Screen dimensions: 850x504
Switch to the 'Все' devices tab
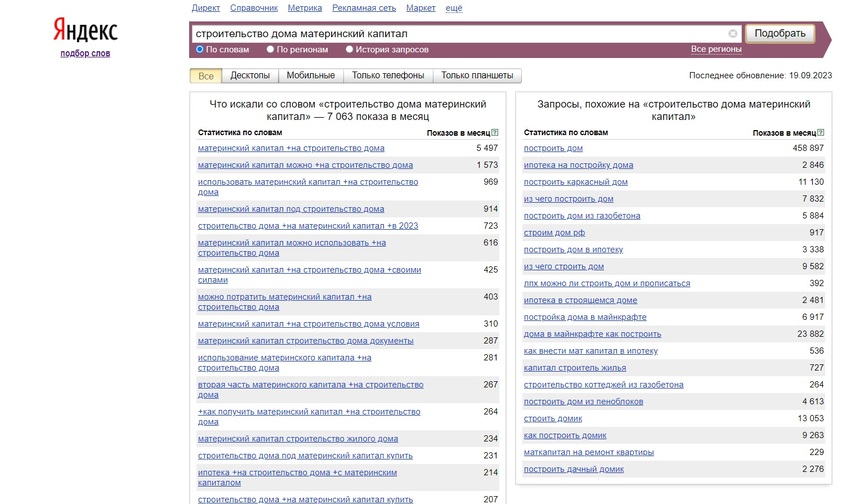205,76
